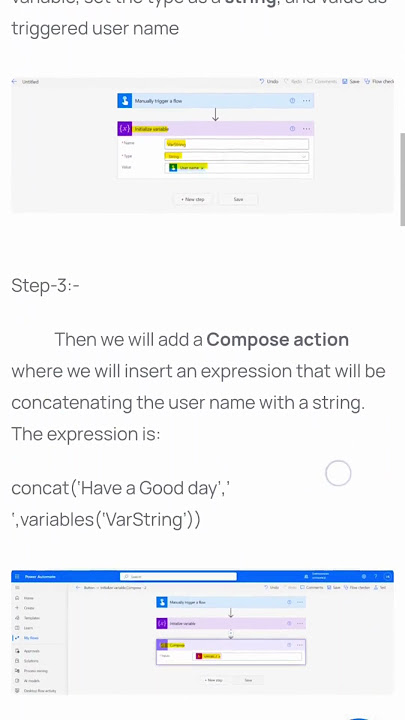Click the Compose action icon
Viewport: 405px width, 720px height.
[x=163, y=645]
